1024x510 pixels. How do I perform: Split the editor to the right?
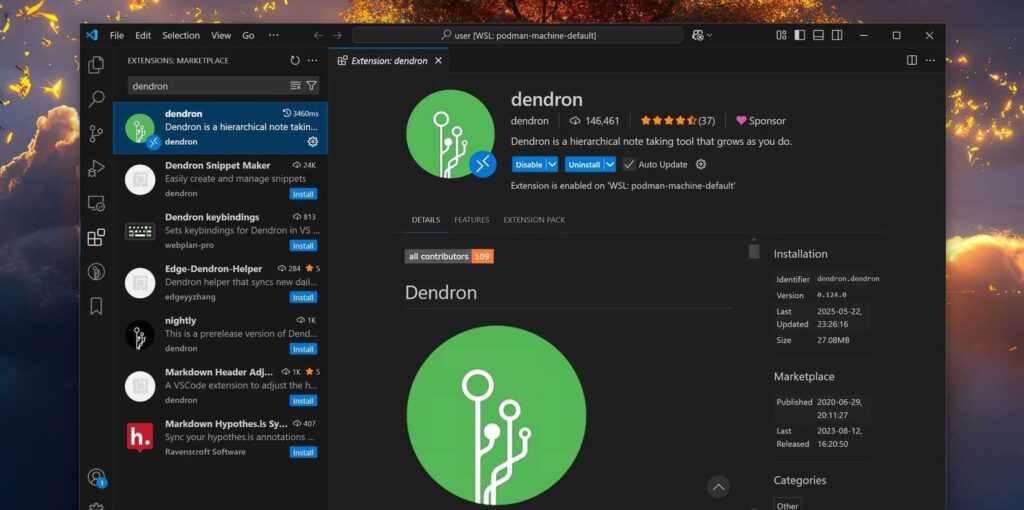click(912, 60)
